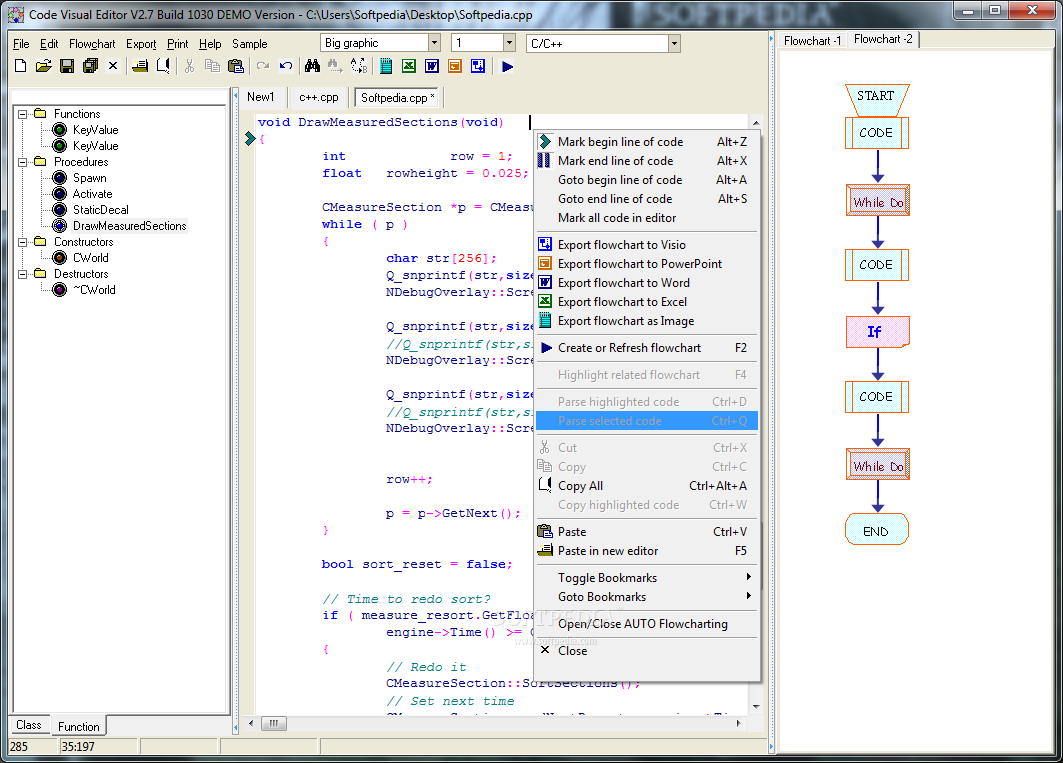
Task: Click the toolbar Paste clipboard icon
Action: tap(235, 66)
